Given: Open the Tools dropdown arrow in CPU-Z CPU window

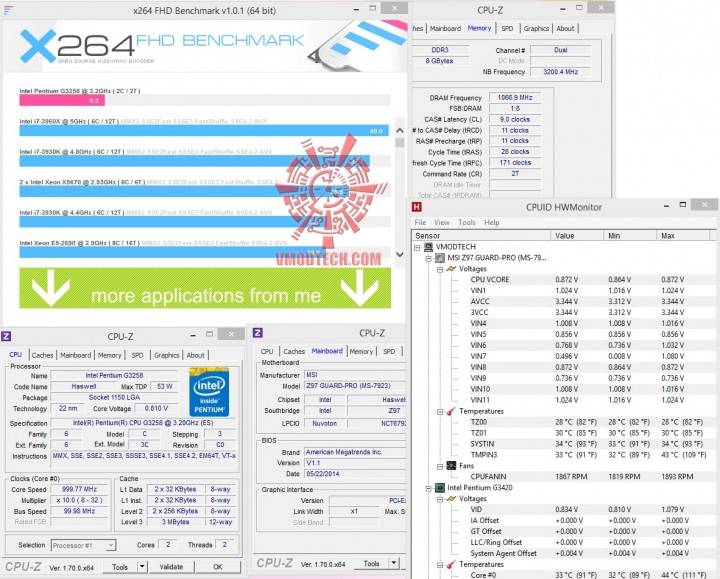Looking at the screenshot, I should tap(142, 567).
